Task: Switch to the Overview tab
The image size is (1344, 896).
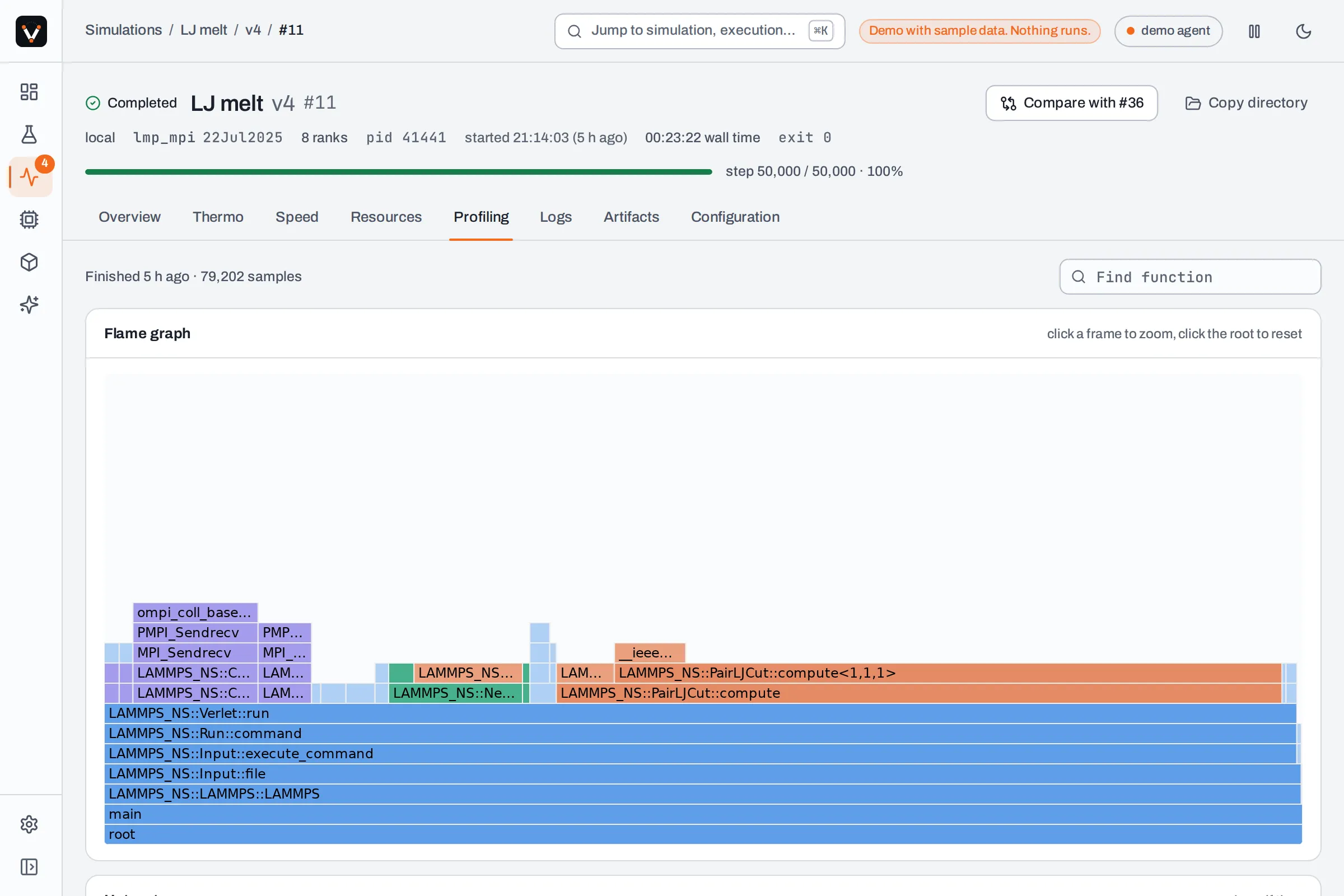Action: tap(130, 217)
